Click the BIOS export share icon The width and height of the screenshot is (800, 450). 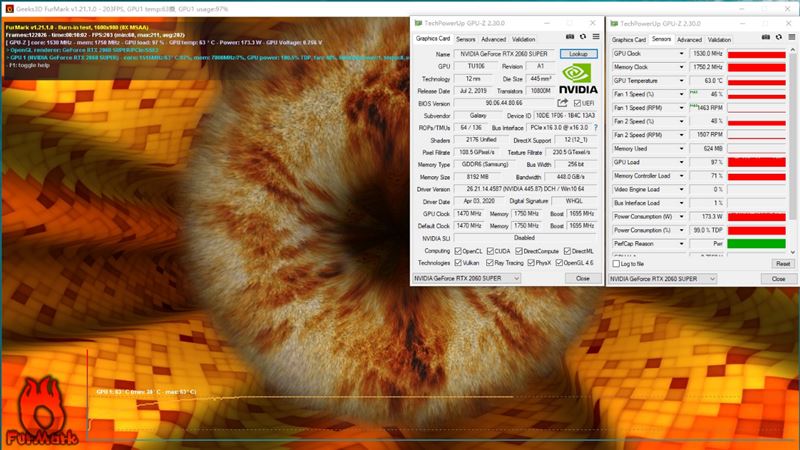tap(563, 103)
